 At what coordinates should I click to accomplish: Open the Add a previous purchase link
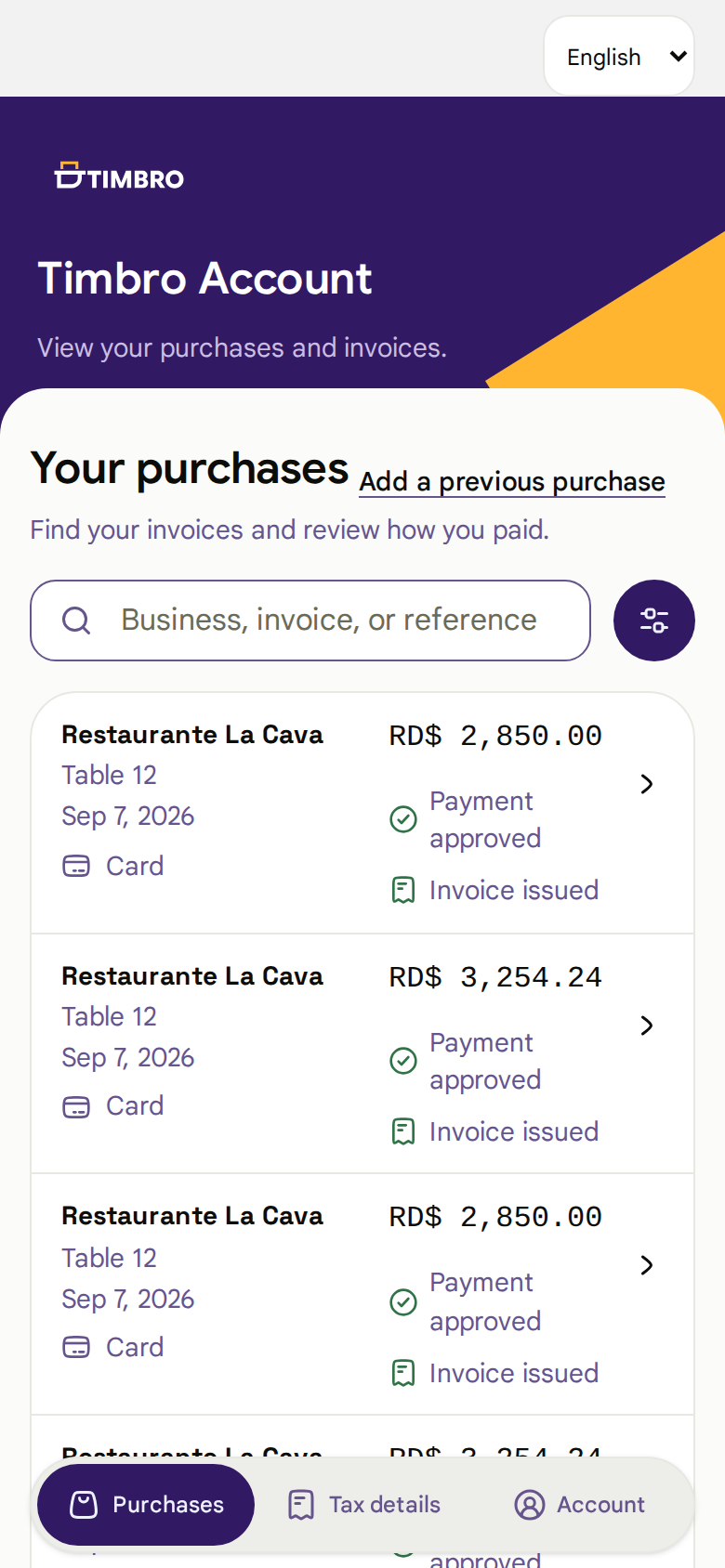[x=512, y=481]
